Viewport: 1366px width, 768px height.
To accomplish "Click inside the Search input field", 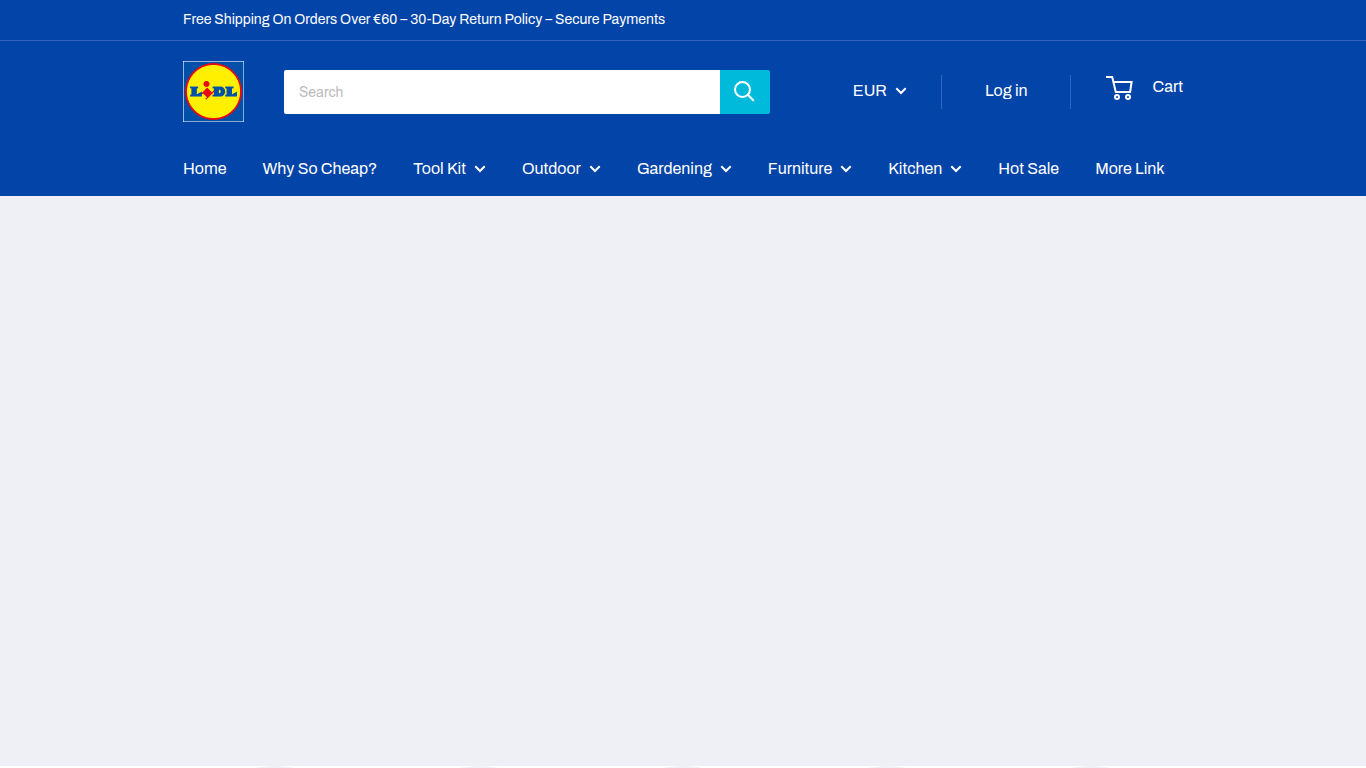I will click(x=502, y=92).
